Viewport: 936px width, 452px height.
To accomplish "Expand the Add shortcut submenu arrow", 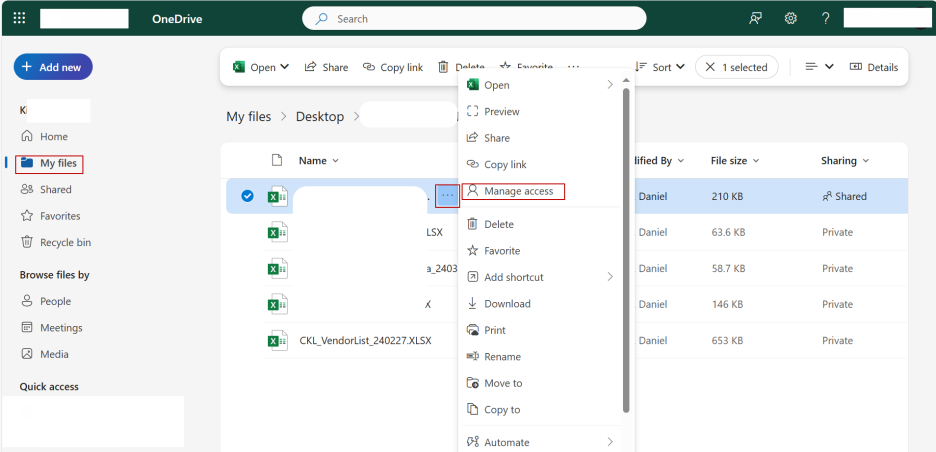I will [x=610, y=276].
